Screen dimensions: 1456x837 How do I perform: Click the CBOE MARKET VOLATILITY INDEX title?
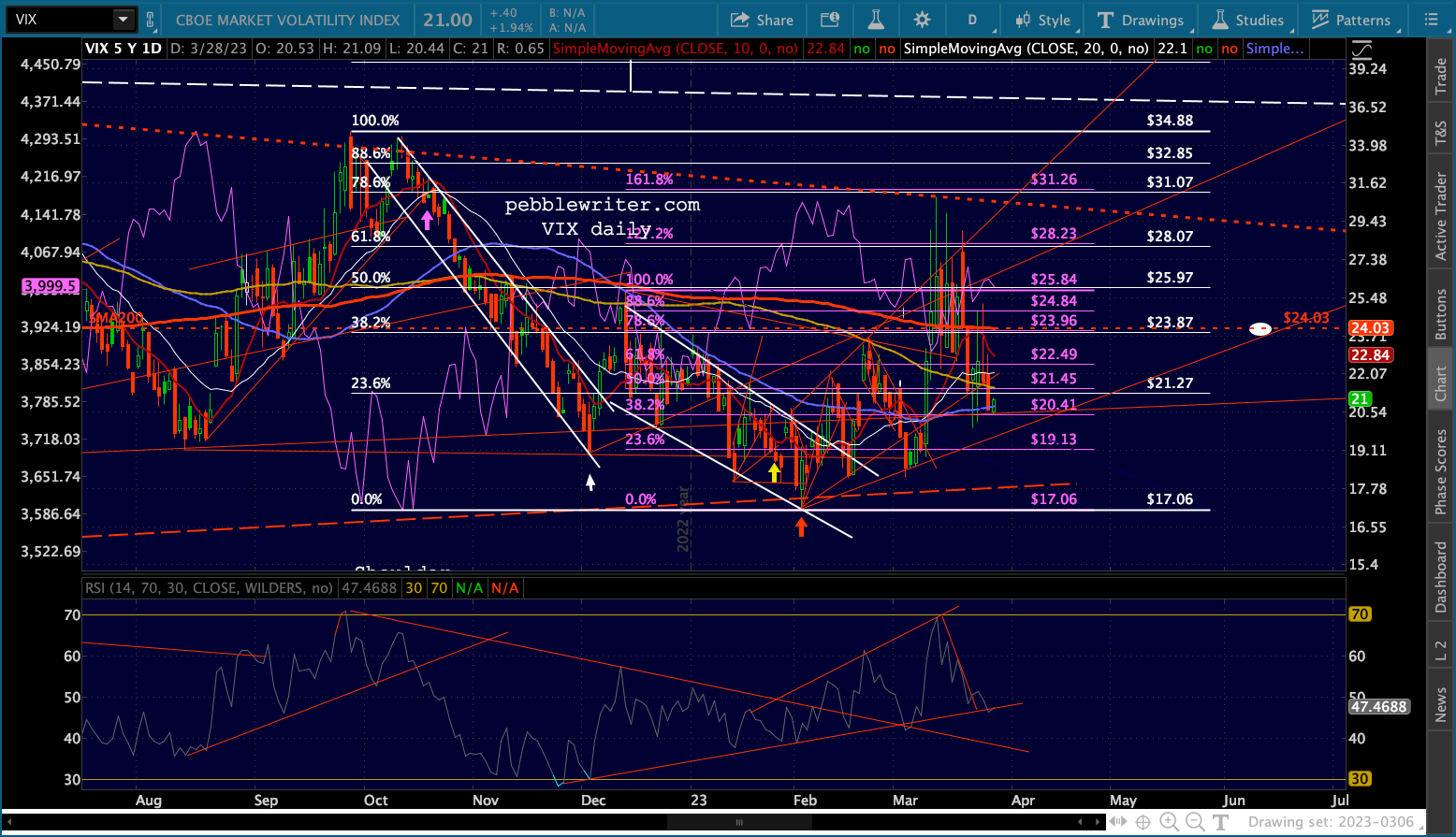[x=288, y=20]
